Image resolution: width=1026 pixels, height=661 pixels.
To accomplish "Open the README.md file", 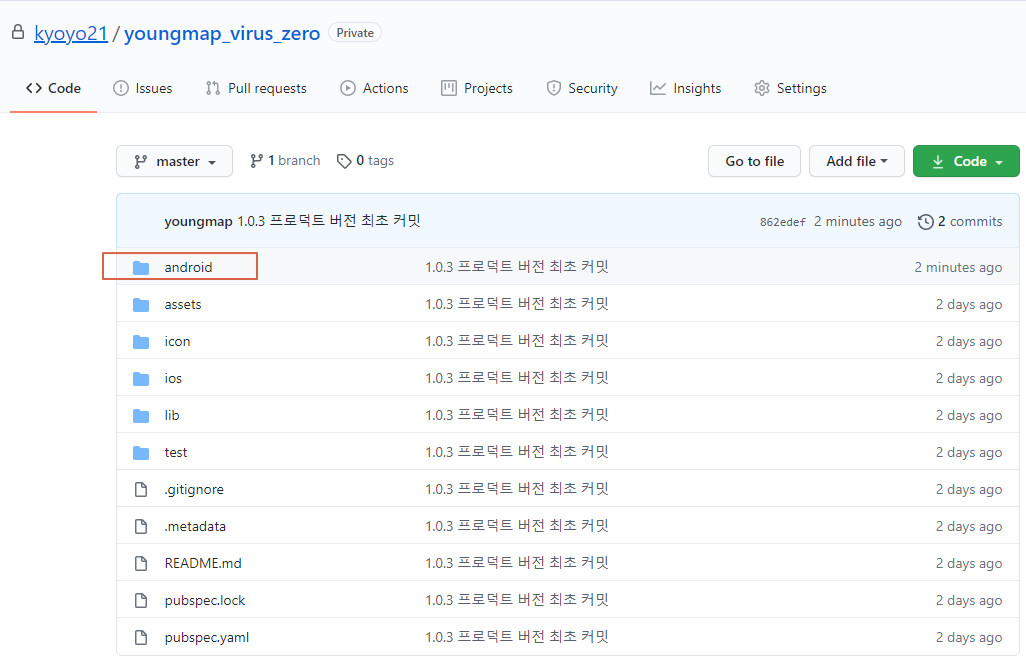I will [203, 563].
